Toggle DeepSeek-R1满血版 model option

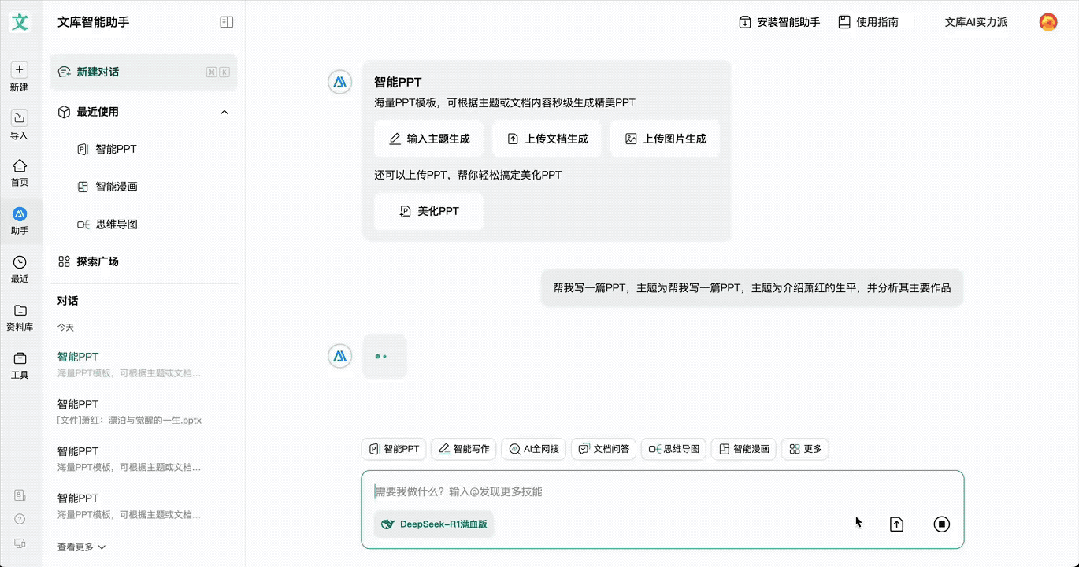tap(434, 524)
